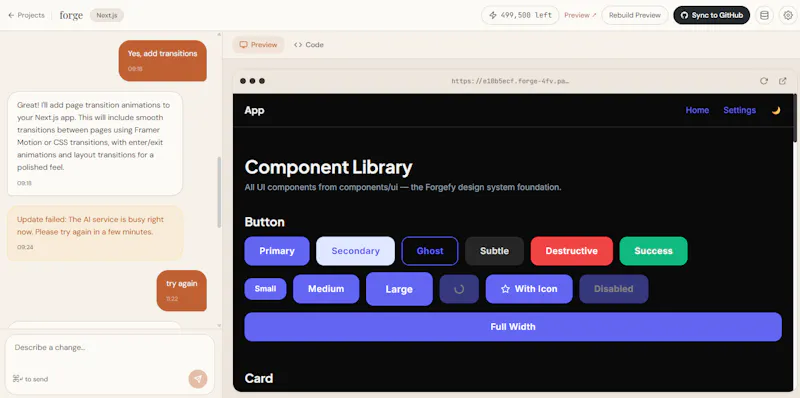Click the preview page scrollbar
Image resolution: width=800 pixels, height=398 pixels.
click(x=794, y=117)
